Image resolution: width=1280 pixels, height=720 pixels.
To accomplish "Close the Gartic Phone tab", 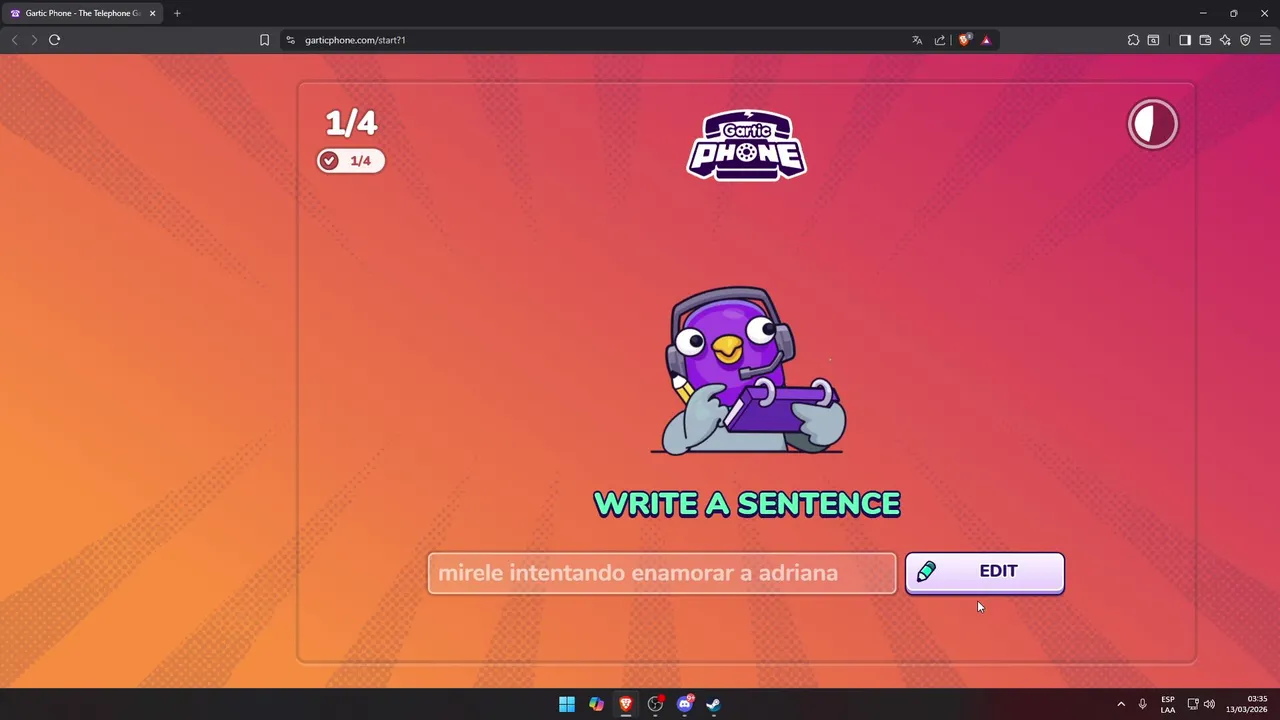I will pyautogui.click(x=152, y=13).
